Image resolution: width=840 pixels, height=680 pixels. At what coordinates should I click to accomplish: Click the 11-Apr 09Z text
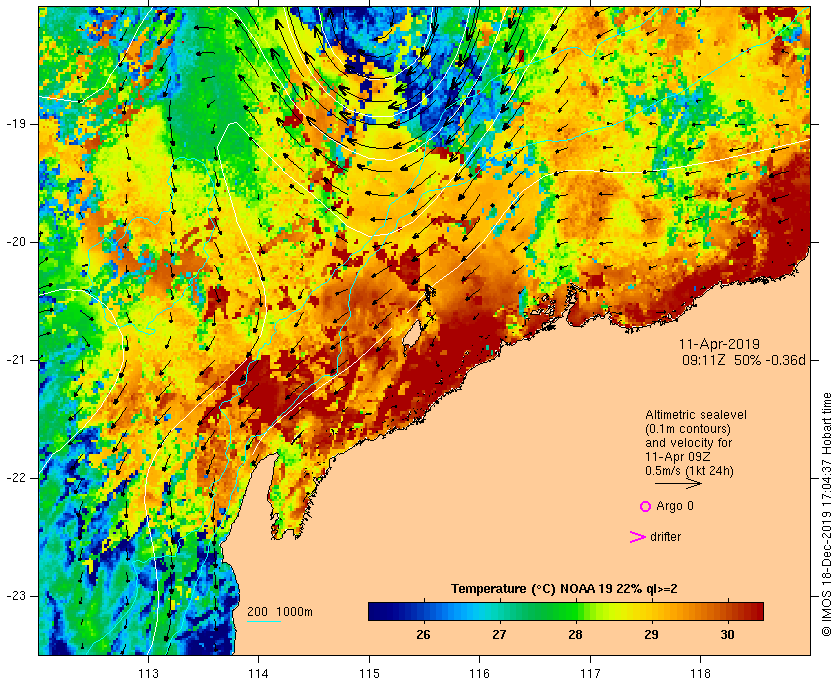(x=679, y=457)
